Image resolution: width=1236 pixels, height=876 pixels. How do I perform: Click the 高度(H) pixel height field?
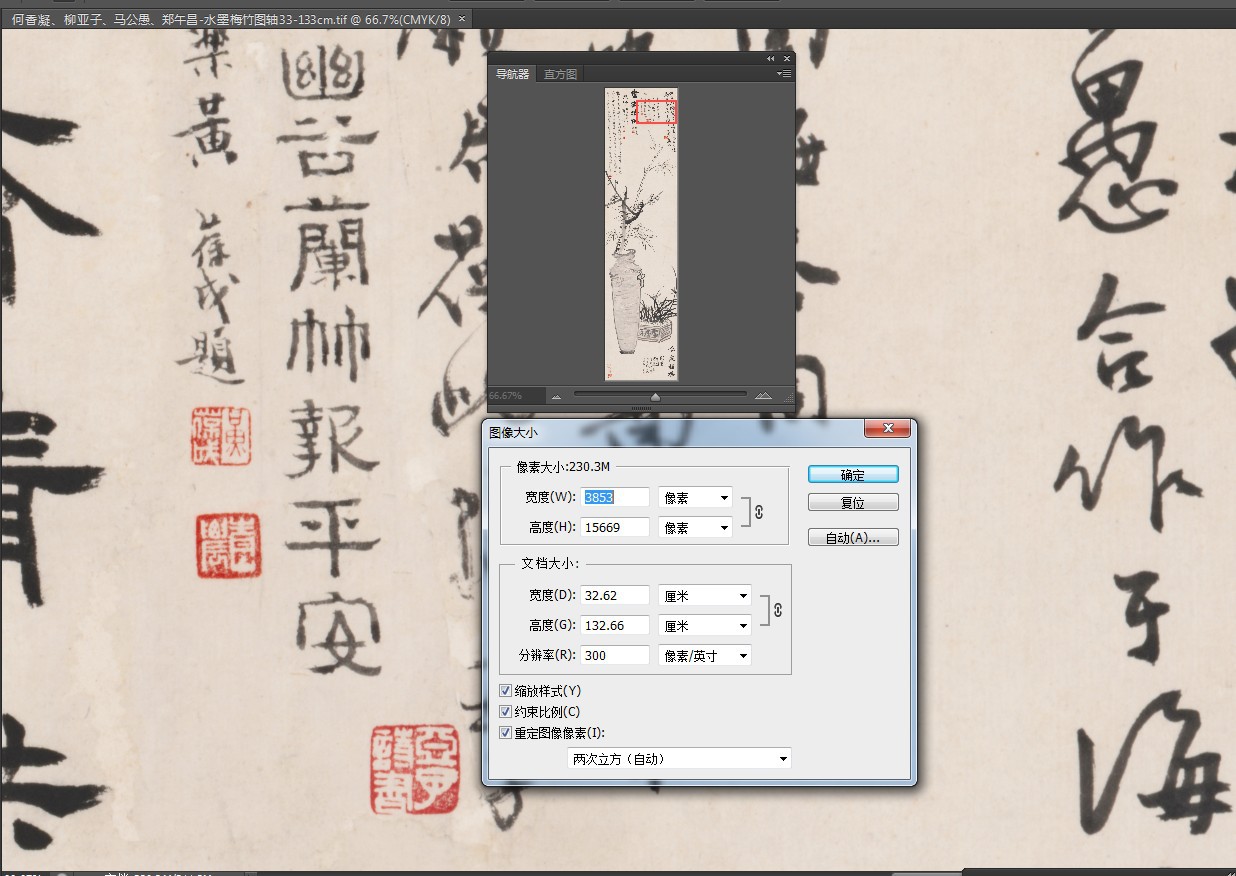[x=615, y=527]
